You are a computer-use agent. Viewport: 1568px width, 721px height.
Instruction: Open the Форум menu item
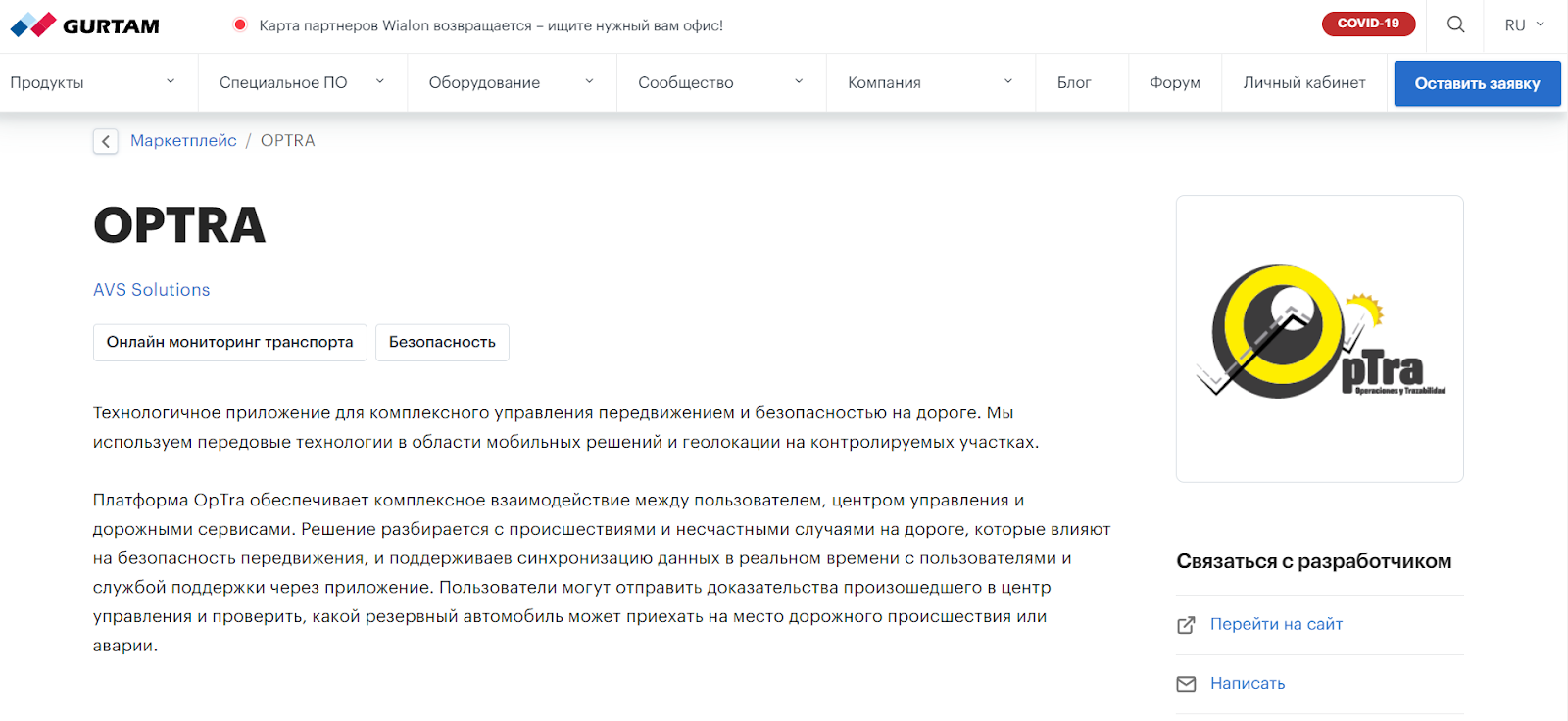pos(1175,83)
